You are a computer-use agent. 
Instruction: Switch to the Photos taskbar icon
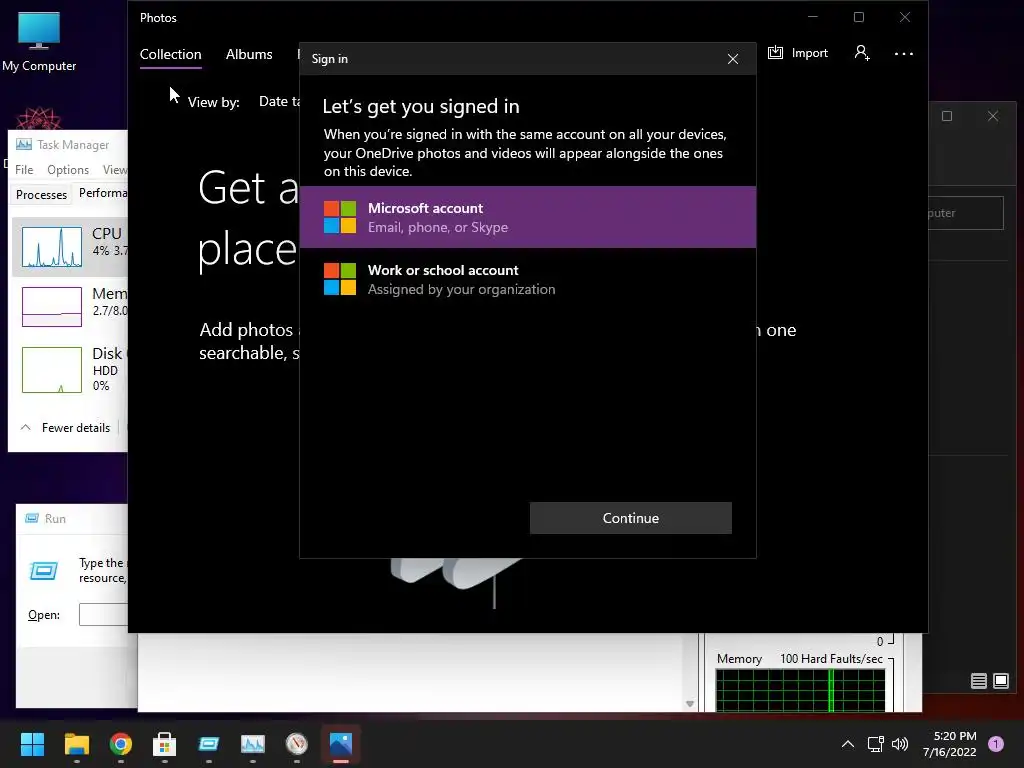click(x=341, y=744)
